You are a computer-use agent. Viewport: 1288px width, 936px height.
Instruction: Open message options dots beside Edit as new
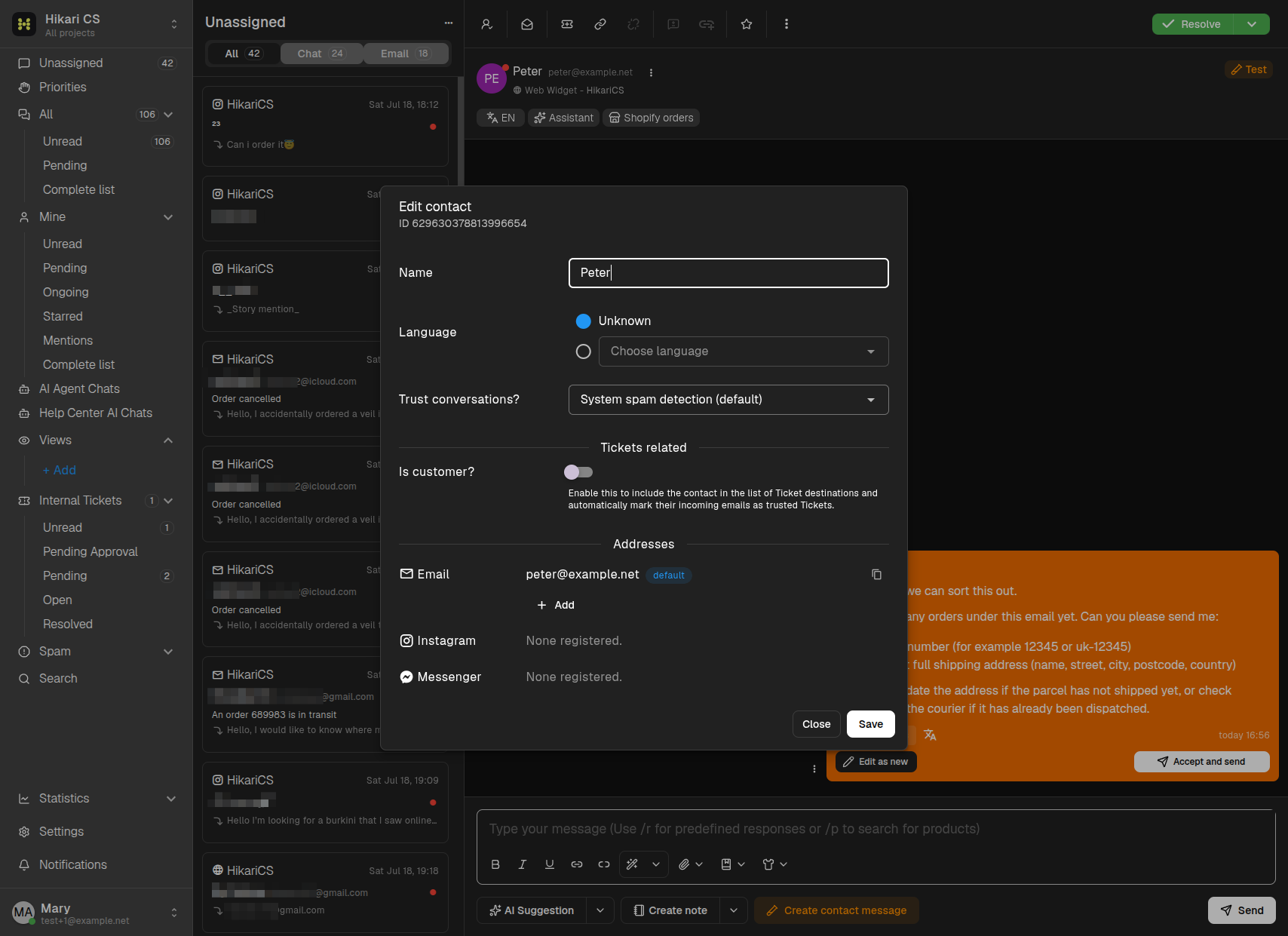pyautogui.click(x=814, y=769)
